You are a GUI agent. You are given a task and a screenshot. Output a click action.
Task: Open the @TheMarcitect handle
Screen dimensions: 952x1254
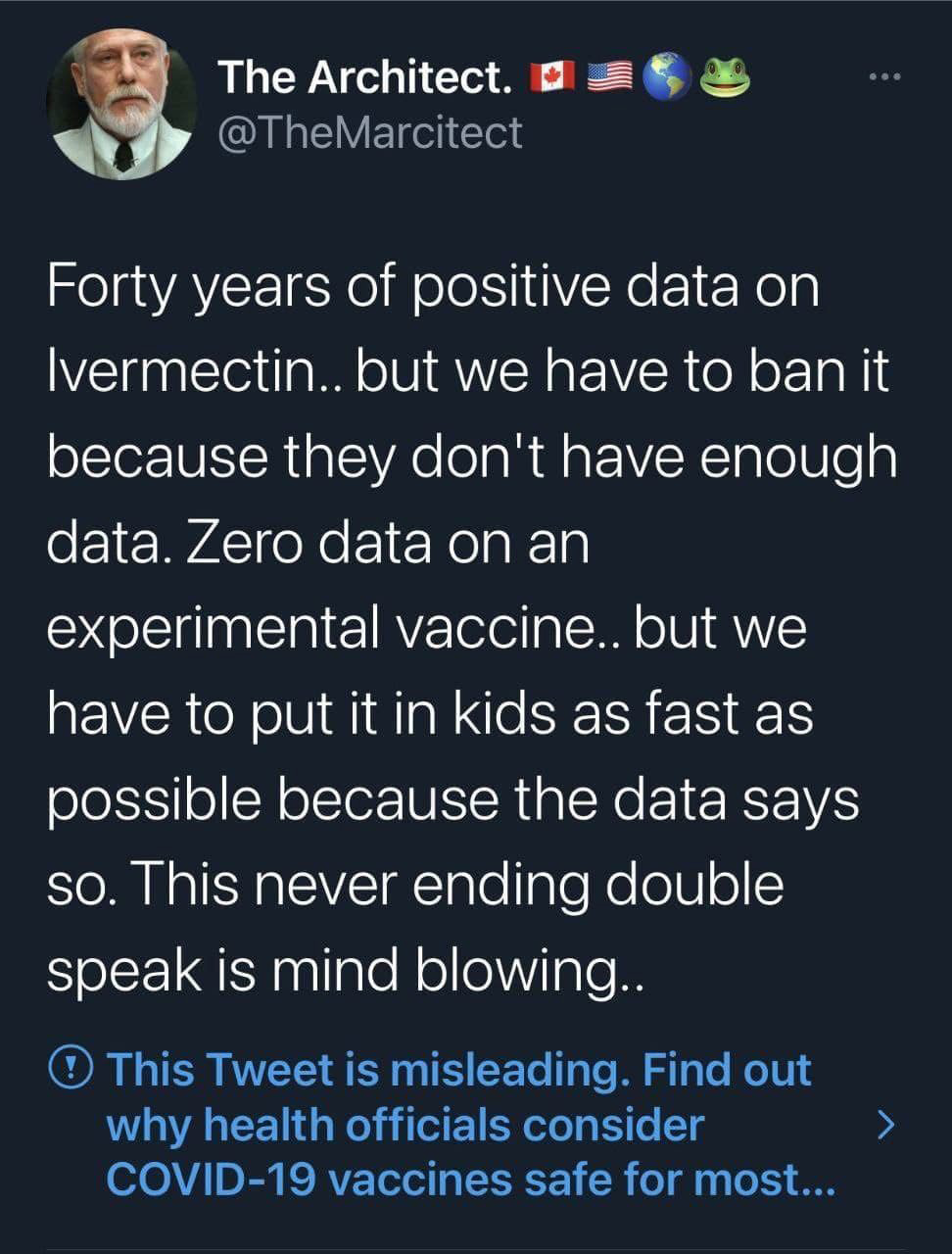[x=369, y=132]
